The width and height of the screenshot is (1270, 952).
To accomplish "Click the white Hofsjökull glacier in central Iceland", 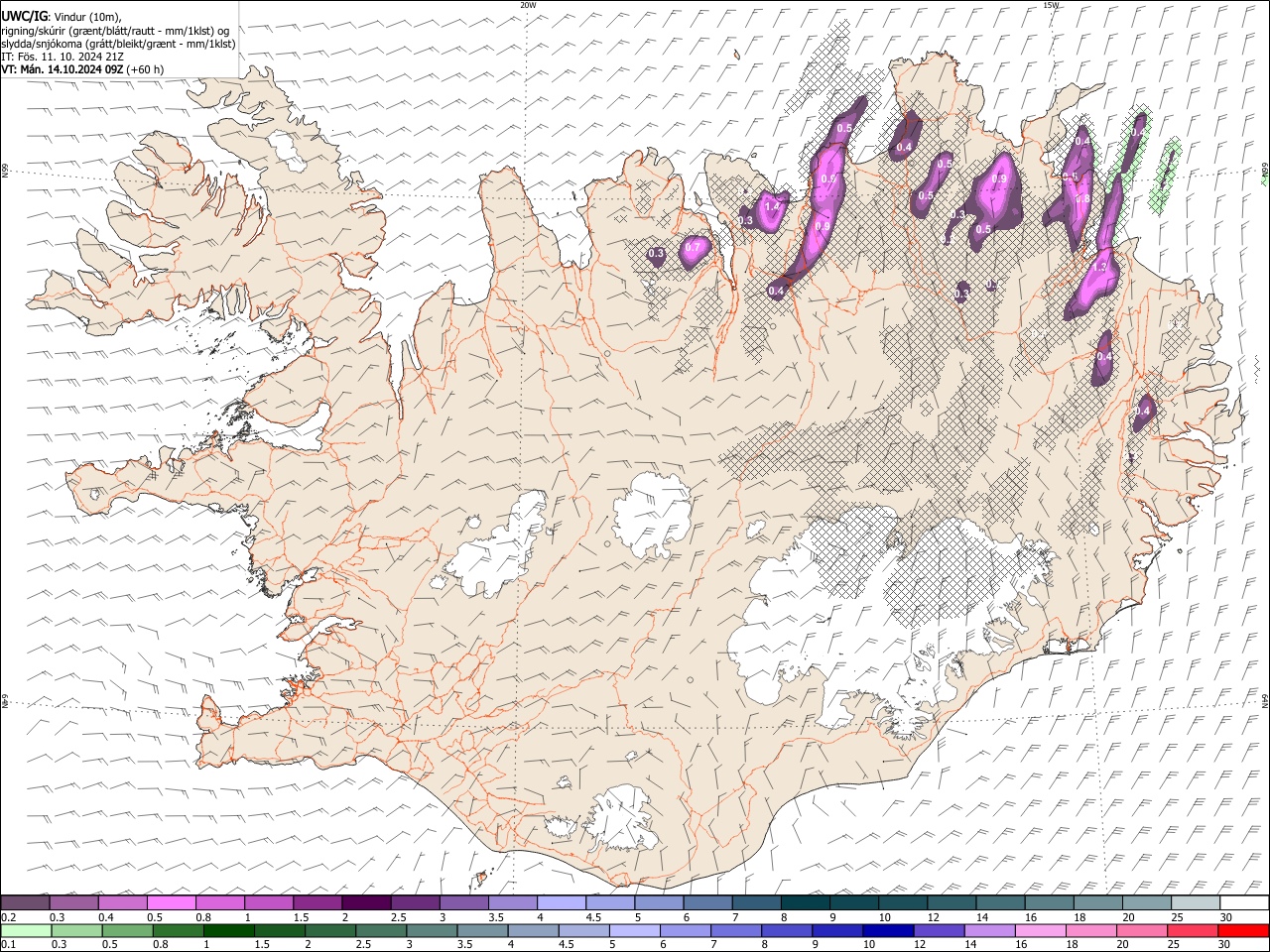I will 653,514.
